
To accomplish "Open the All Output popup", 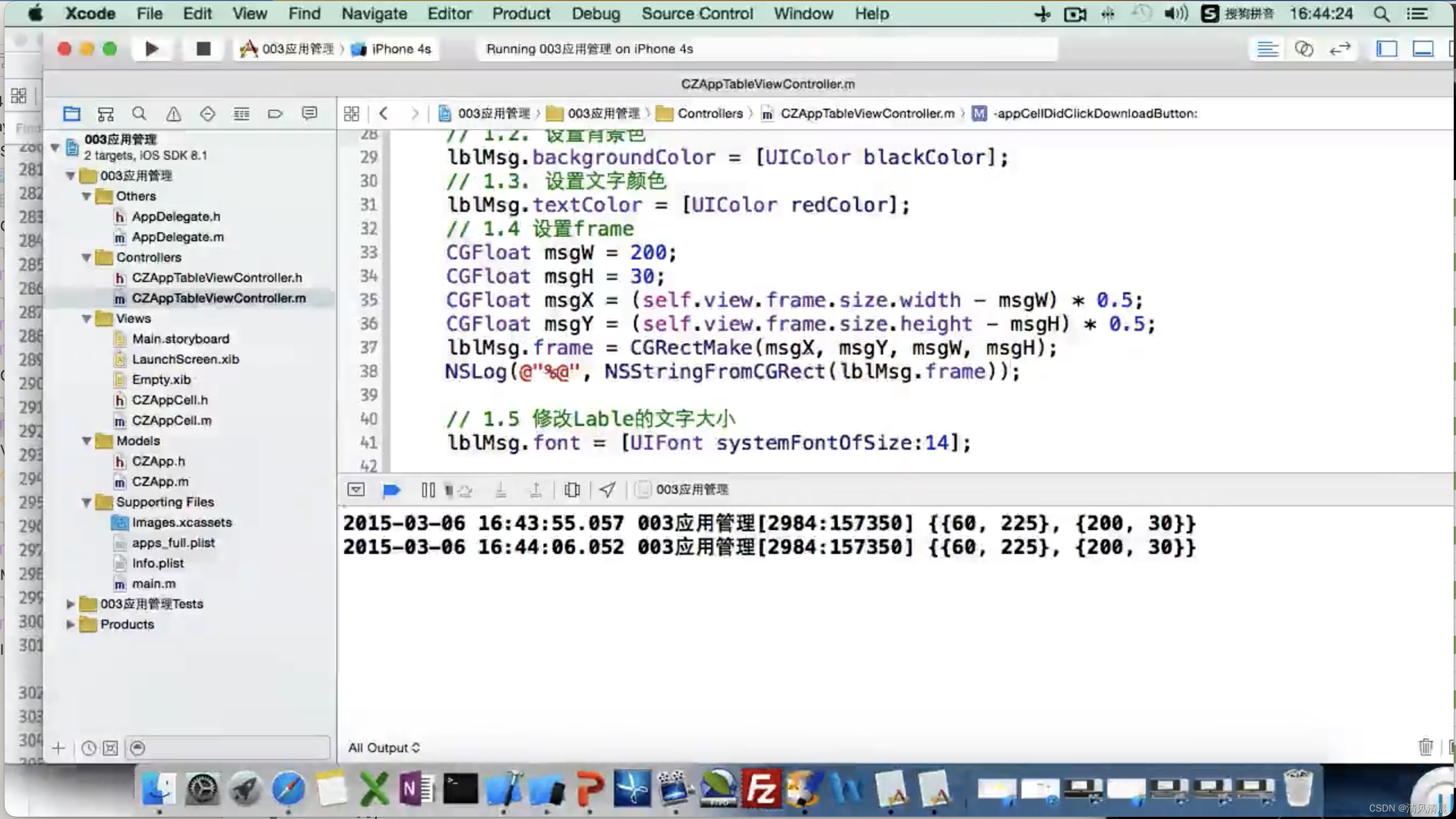I will (x=384, y=748).
